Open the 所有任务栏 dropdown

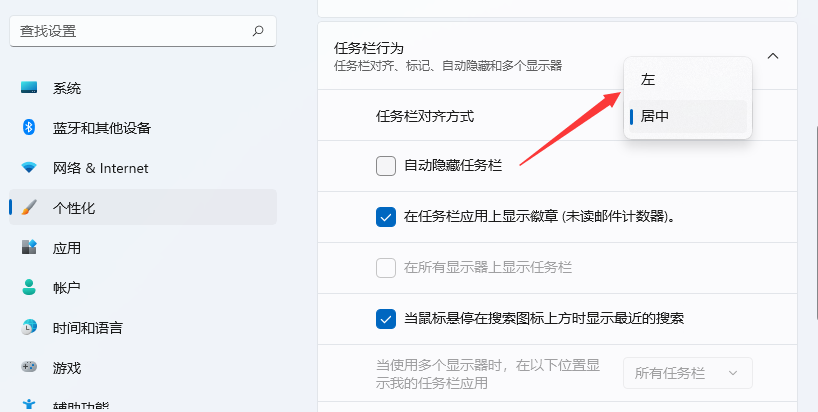[687, 373]
